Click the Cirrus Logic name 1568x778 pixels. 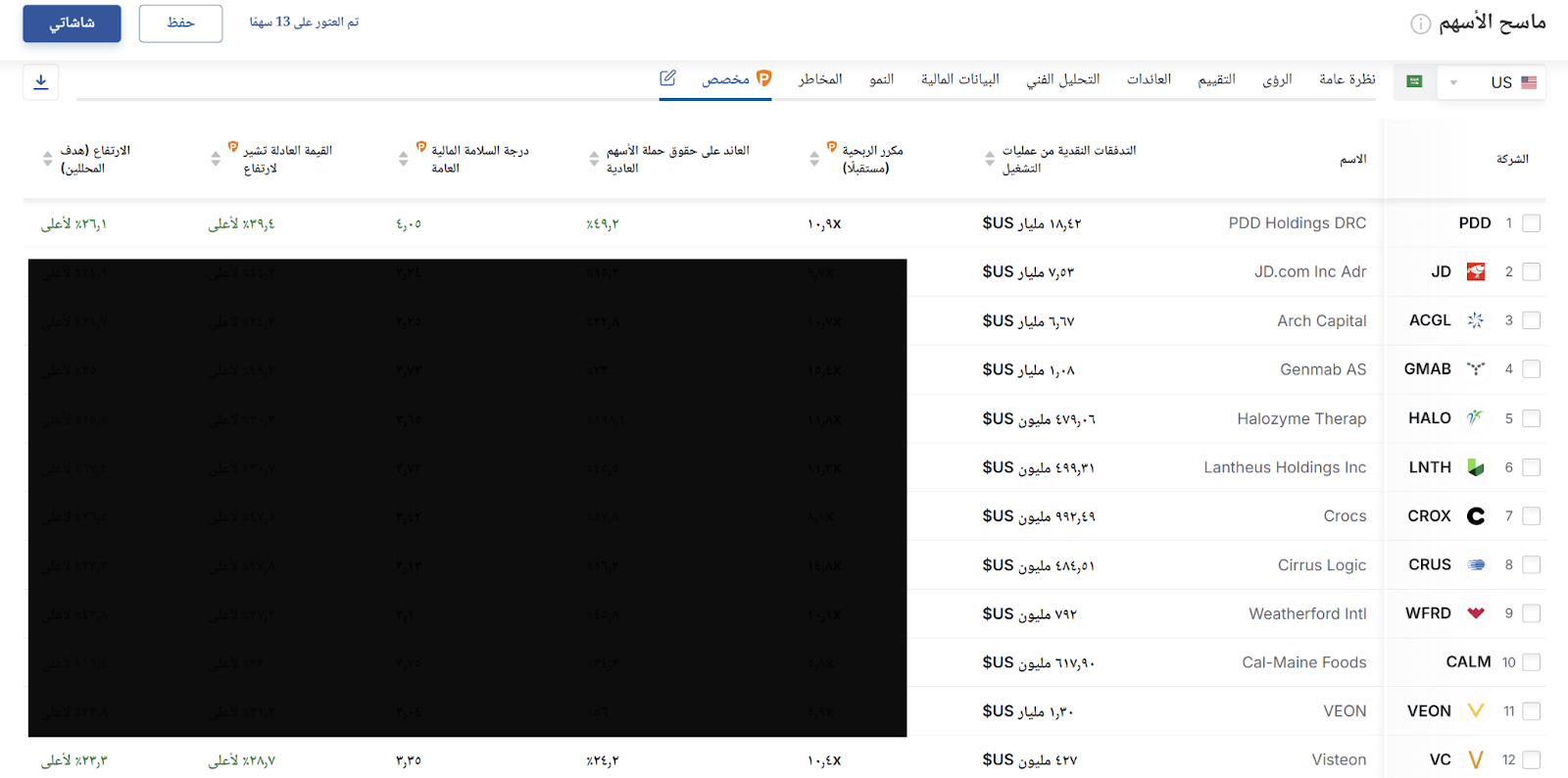1321,564
